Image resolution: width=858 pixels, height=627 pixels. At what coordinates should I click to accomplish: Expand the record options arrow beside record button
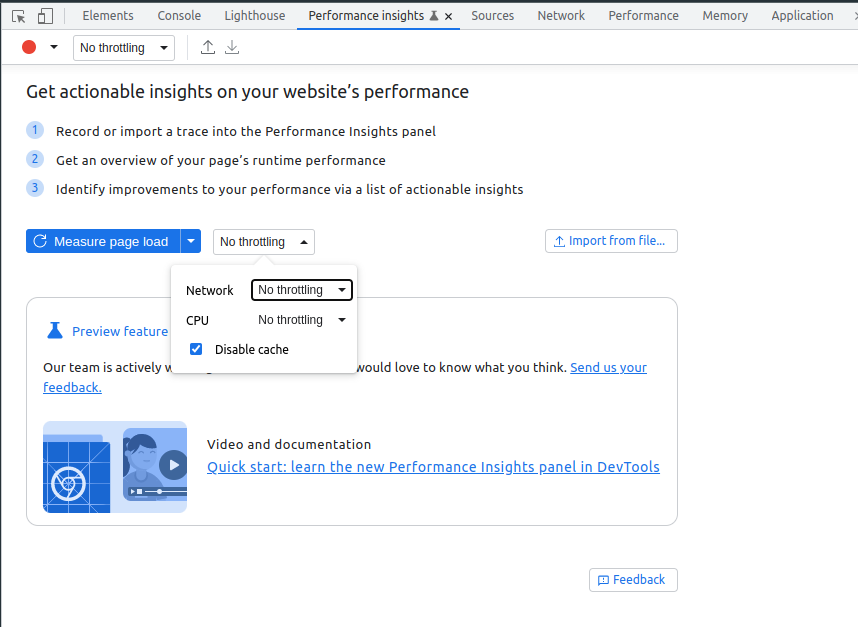54,48
